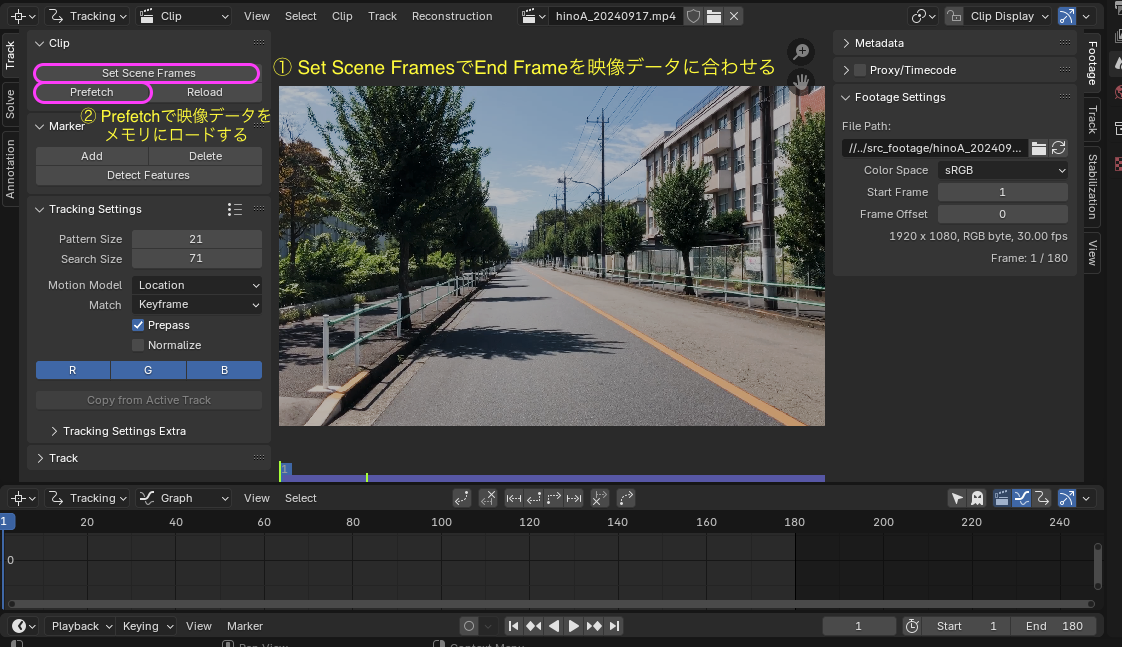Play animation in reverse
The height and width of the screenshot is (647, 1122).
[553, 626]
